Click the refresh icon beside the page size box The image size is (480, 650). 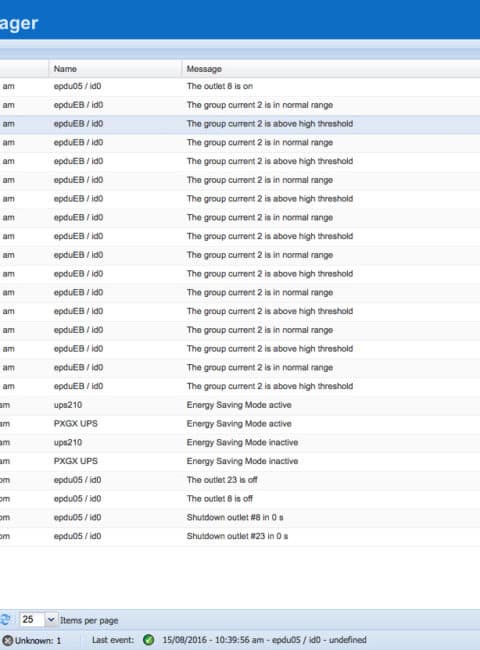[5, 620]
